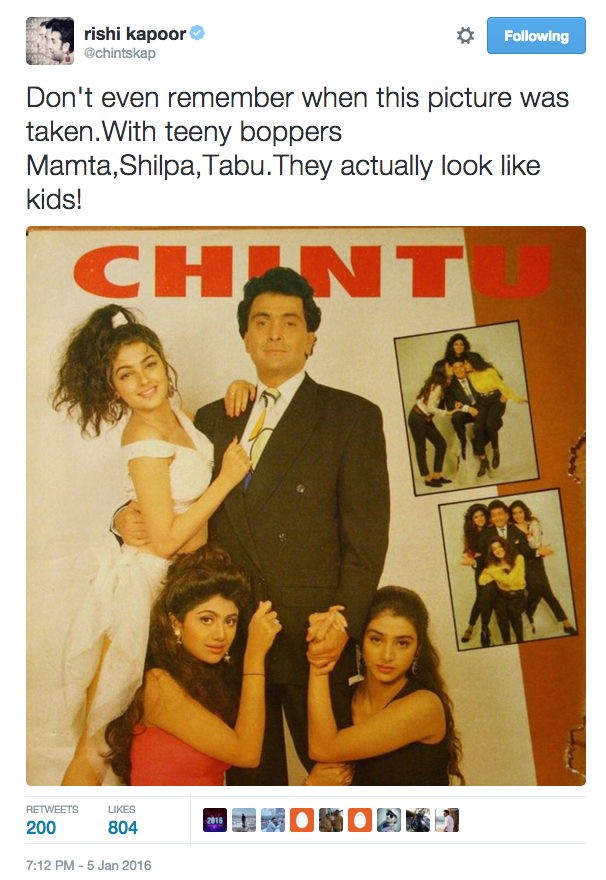Open liker avatar showing a dark motorcycle
The width and height of the screenshot is (606, 880).
click(418, 820)
